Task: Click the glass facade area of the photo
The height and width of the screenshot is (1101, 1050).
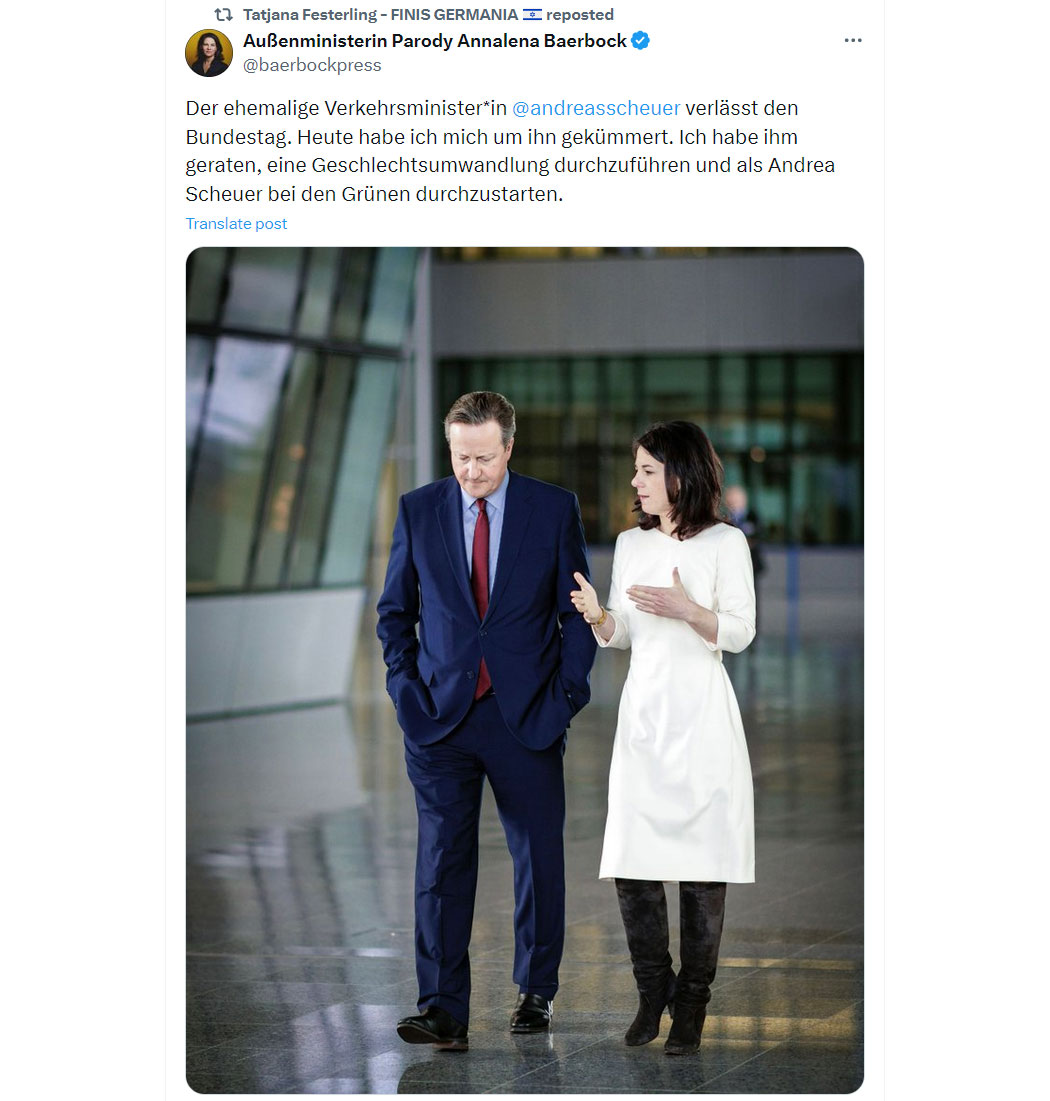Action: [295, 421]
